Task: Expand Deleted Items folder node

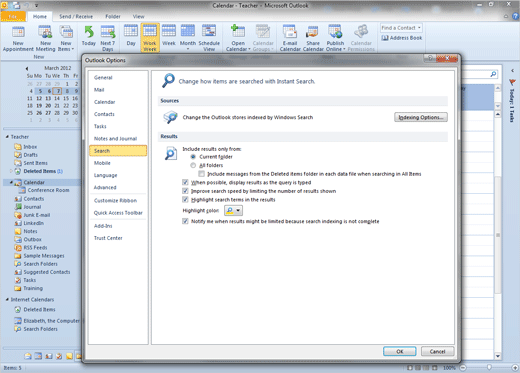Action: point(11,171)
